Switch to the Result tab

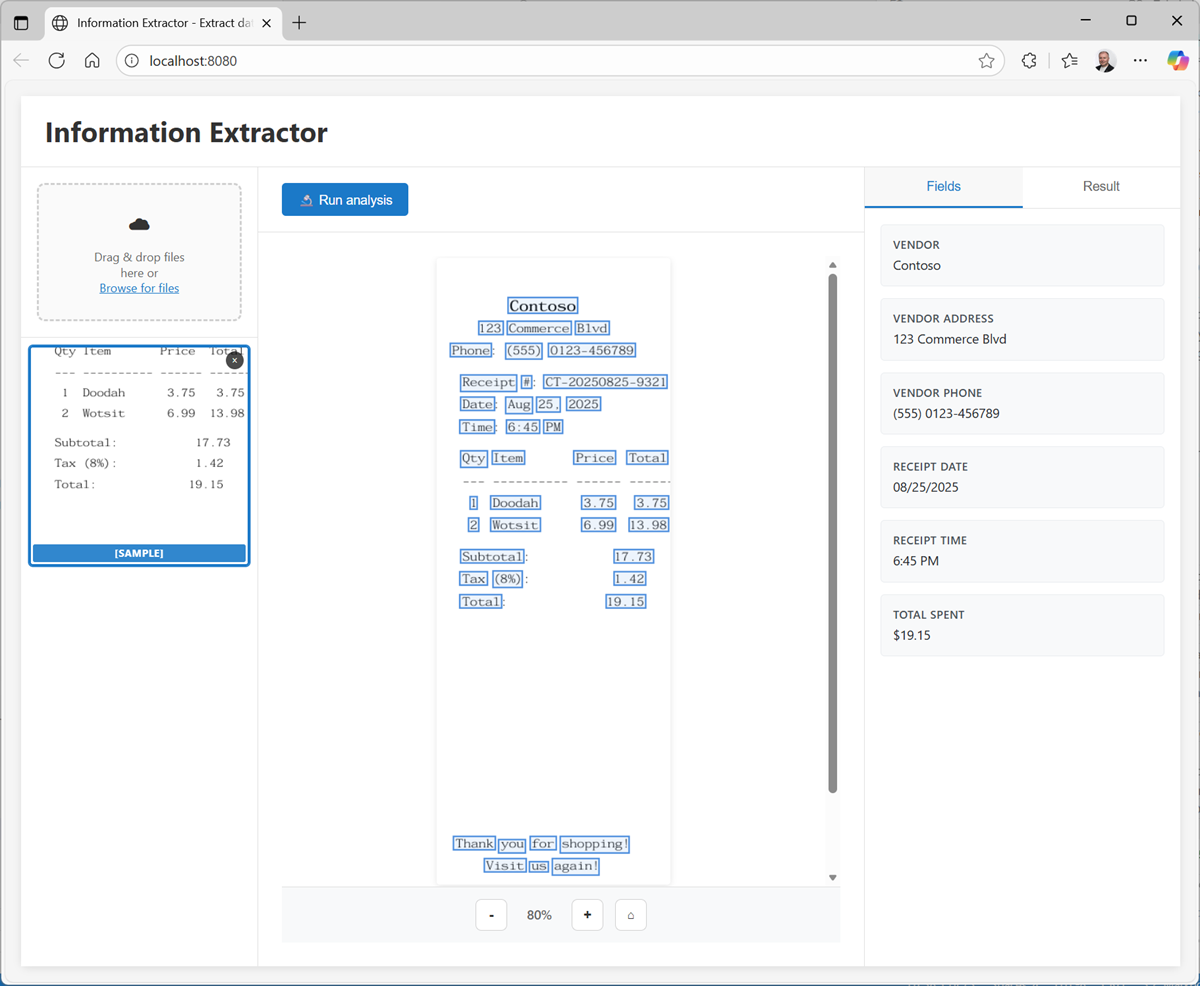click(x=1100, y=187)
